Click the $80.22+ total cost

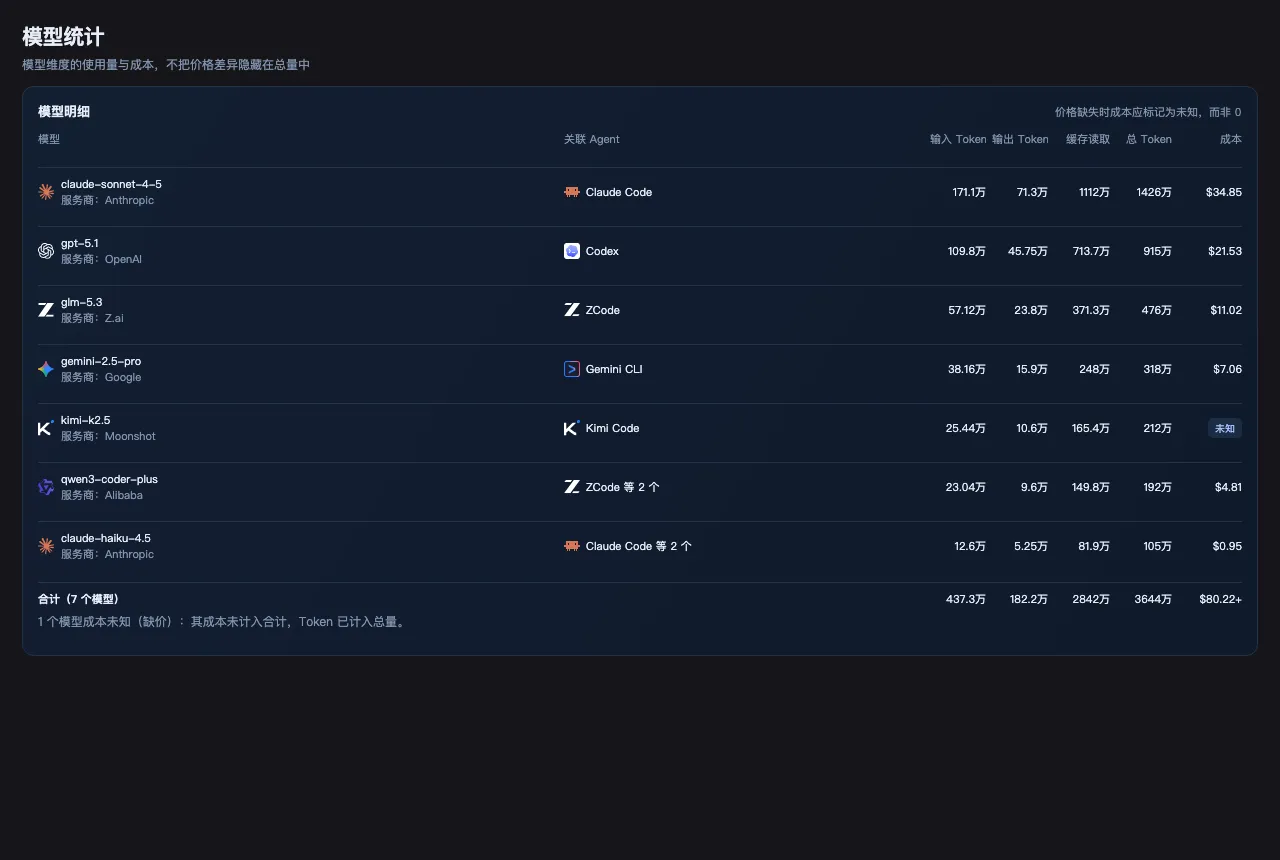[1221, 599]
